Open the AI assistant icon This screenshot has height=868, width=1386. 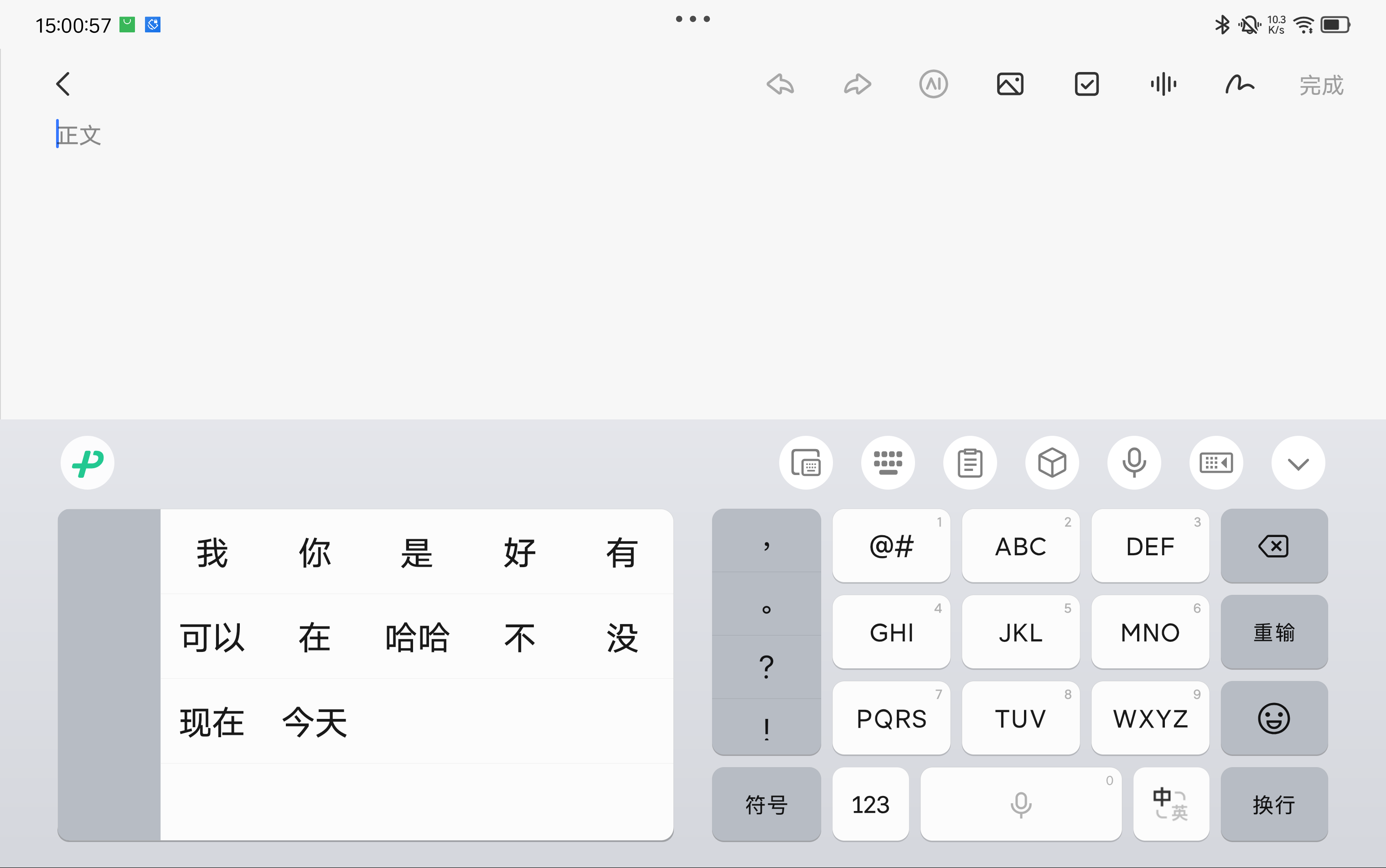pos(933,84)
